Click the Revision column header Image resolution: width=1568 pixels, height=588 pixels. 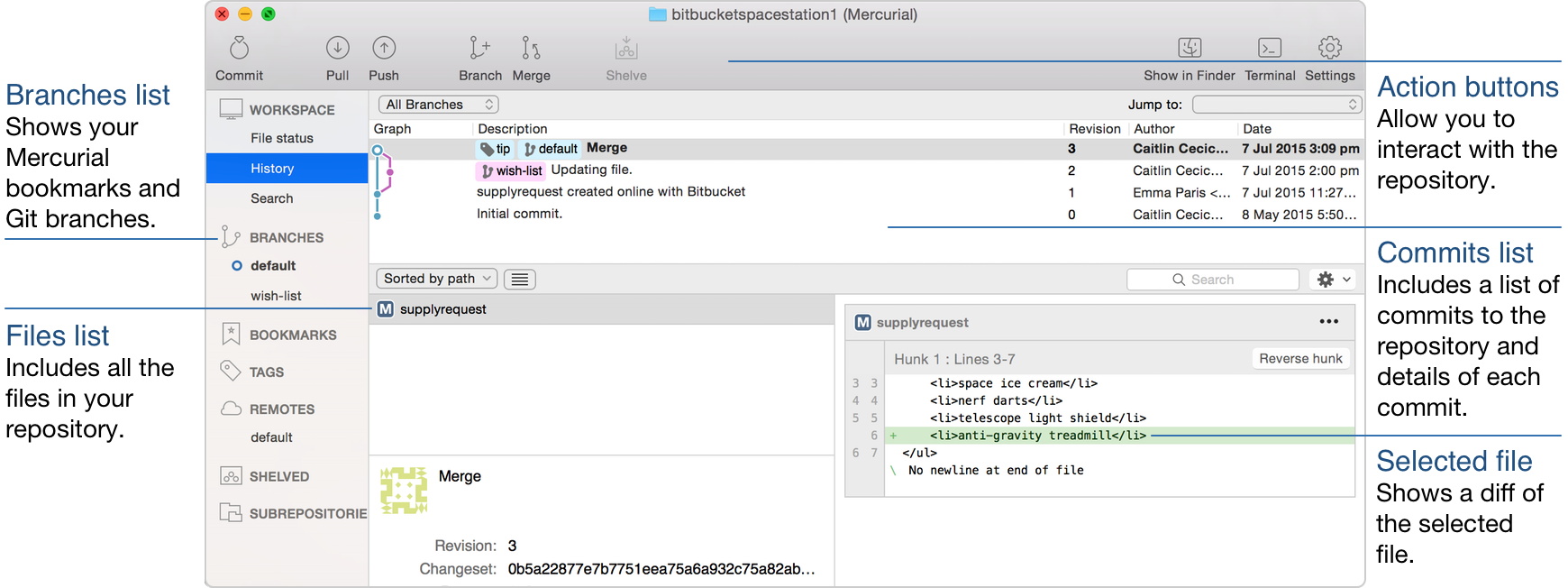(x=1094, y=129)
